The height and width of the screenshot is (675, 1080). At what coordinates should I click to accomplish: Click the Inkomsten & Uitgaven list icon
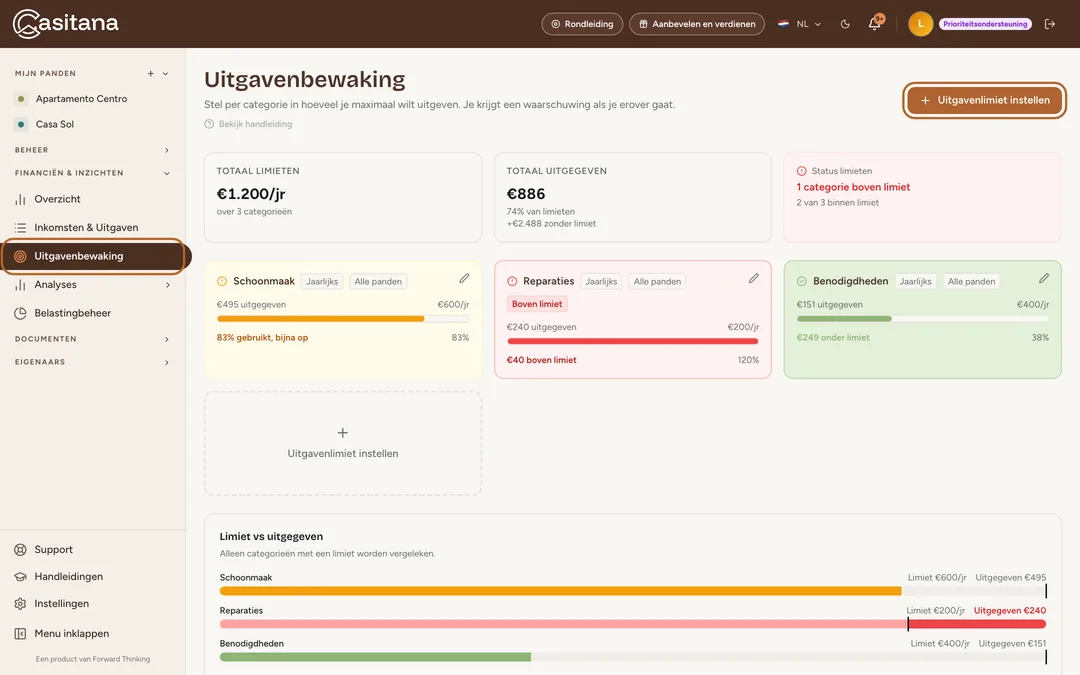click(x=20, y=227)
